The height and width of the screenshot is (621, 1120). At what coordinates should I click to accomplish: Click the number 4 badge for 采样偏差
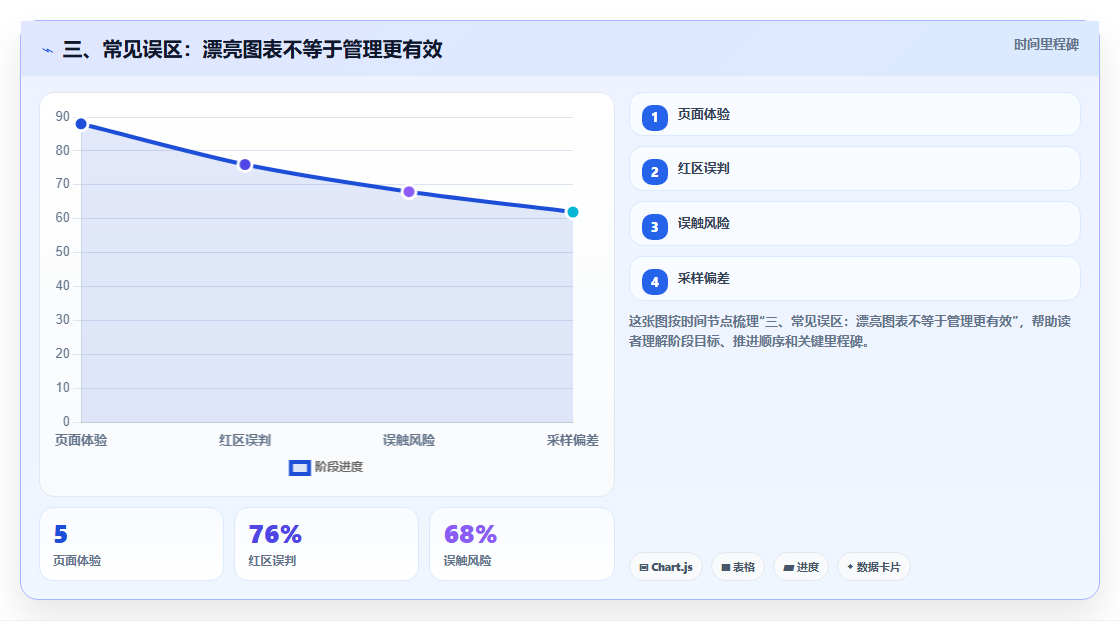(x=654, y=282)
